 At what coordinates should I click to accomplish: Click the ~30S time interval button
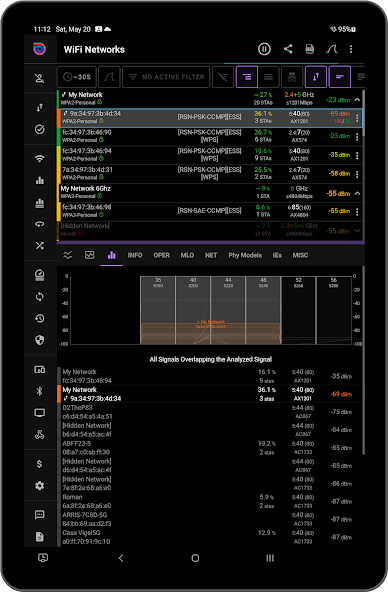coord(77,77)
